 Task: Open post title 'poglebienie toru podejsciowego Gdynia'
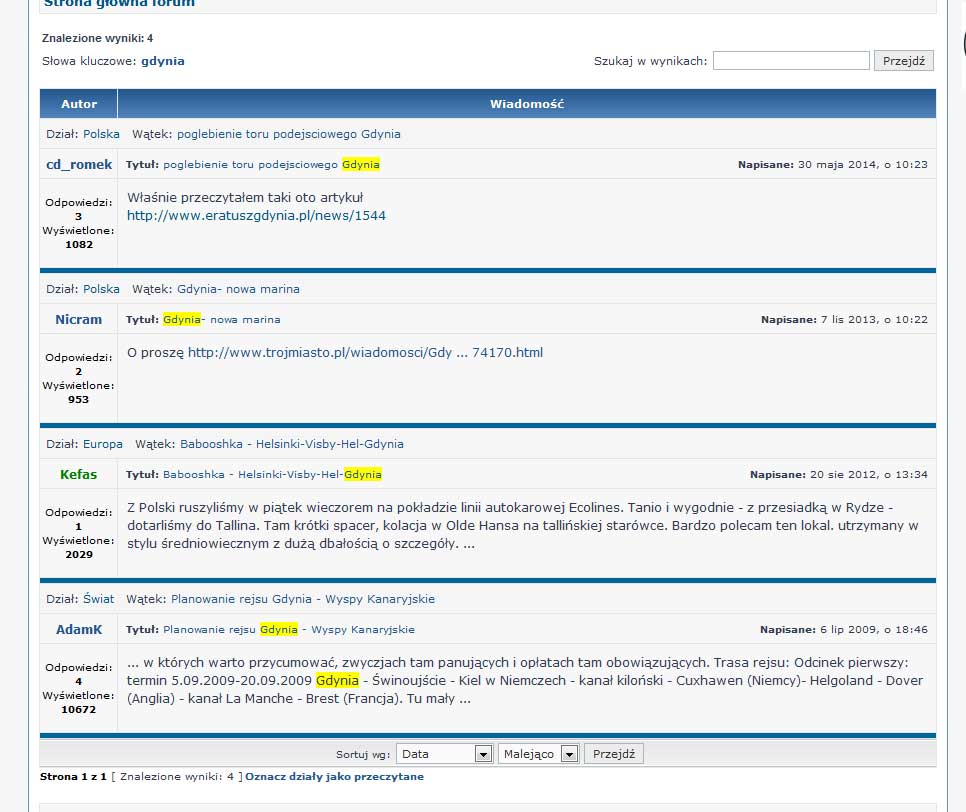[x=271, y=164]
